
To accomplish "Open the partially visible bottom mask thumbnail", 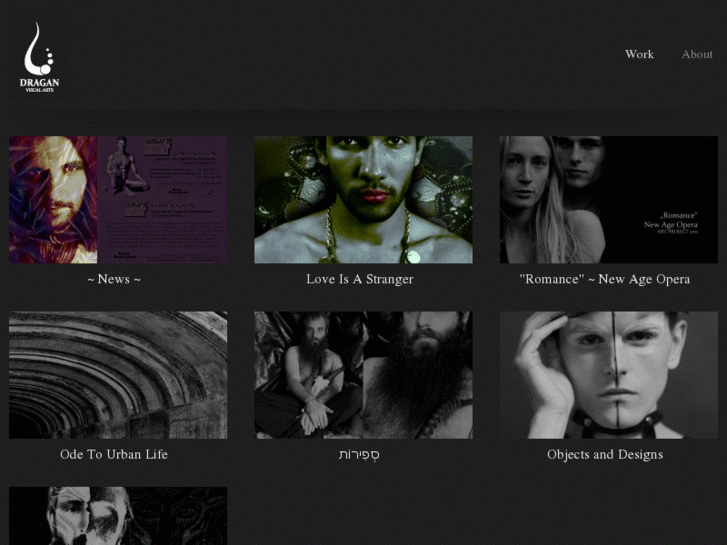I will [x=118, y=516].
